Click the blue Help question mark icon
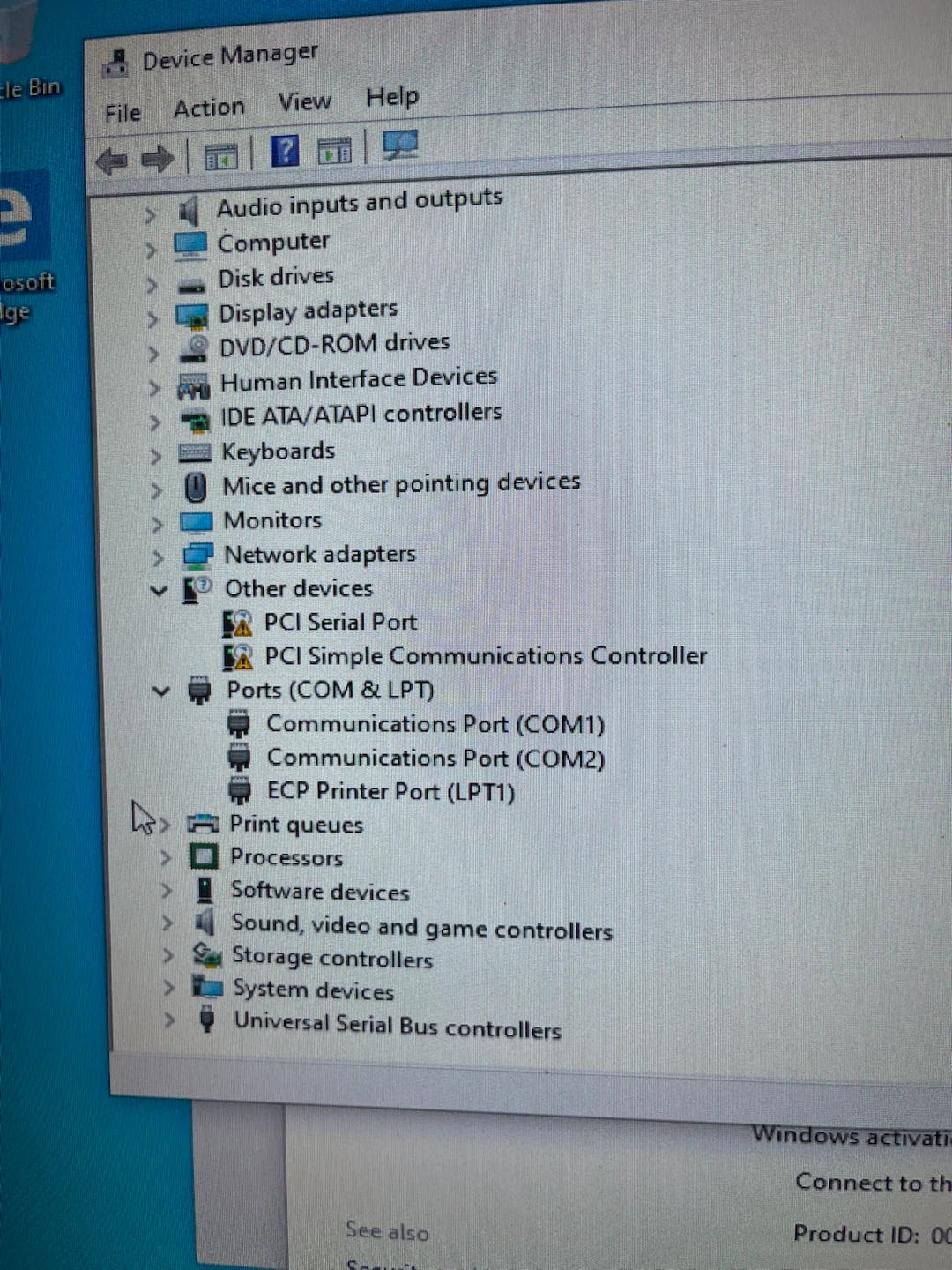The width and height of the screenshot is (952, 1270). pyautogui.click(x=284, y=152)
